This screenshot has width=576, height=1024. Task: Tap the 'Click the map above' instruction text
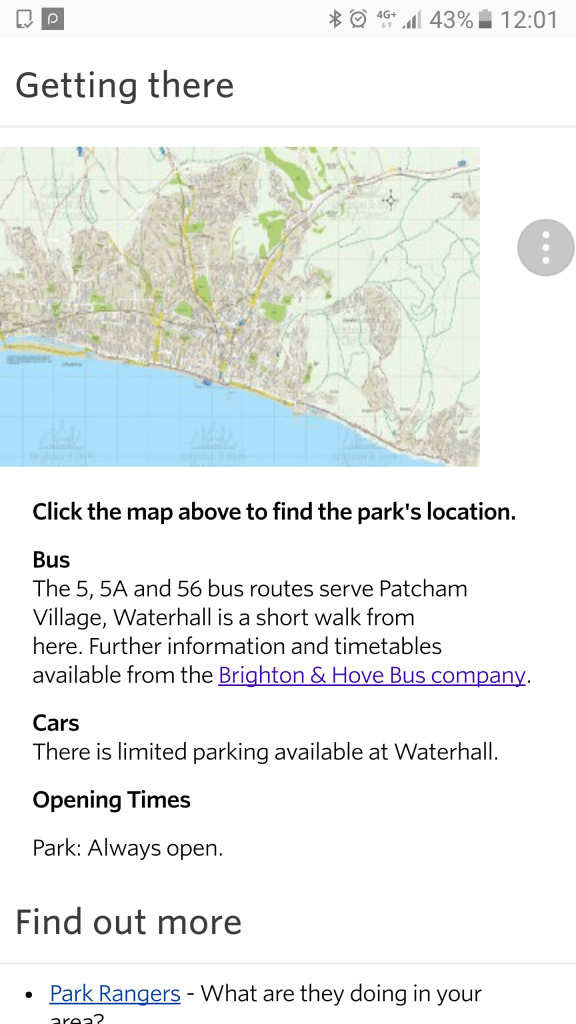pos(274,511)
